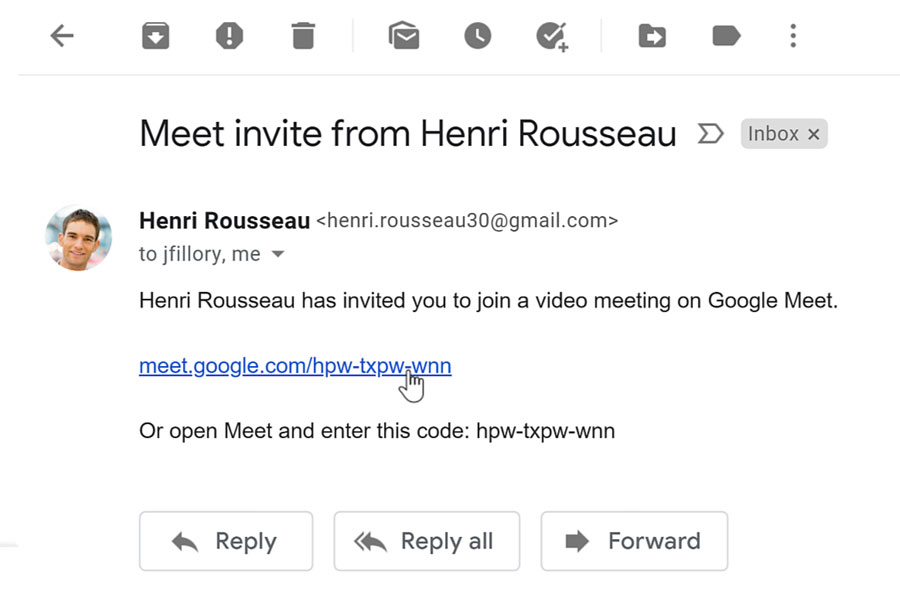Apply a label to the email

coord(726,35)
